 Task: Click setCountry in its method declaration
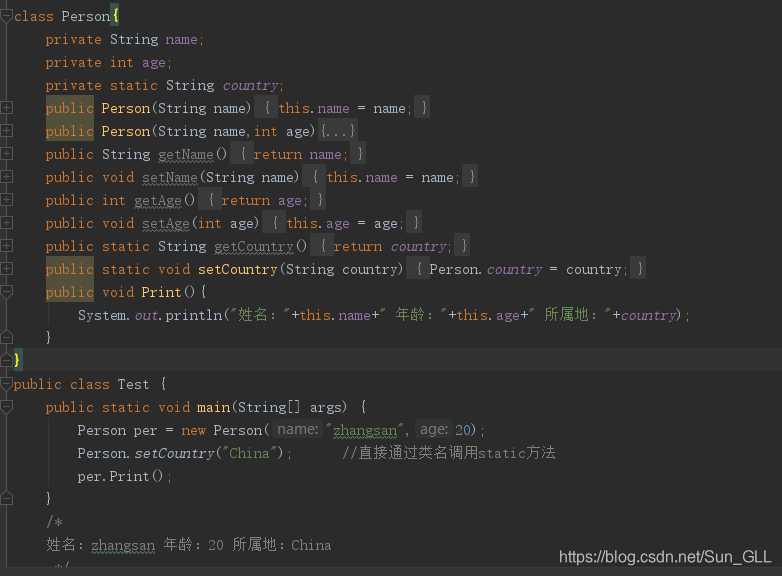tap(237, 269)
